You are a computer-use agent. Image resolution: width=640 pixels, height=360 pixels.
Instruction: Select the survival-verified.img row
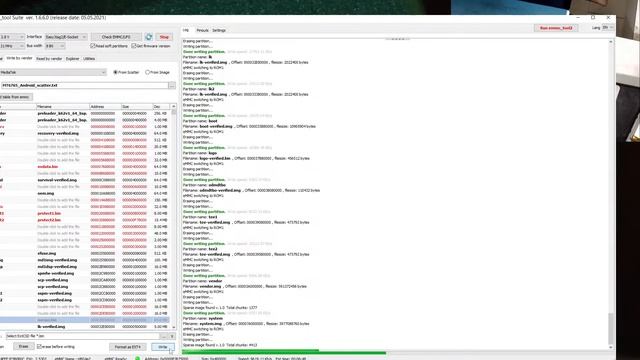click(x=84, y=180)
